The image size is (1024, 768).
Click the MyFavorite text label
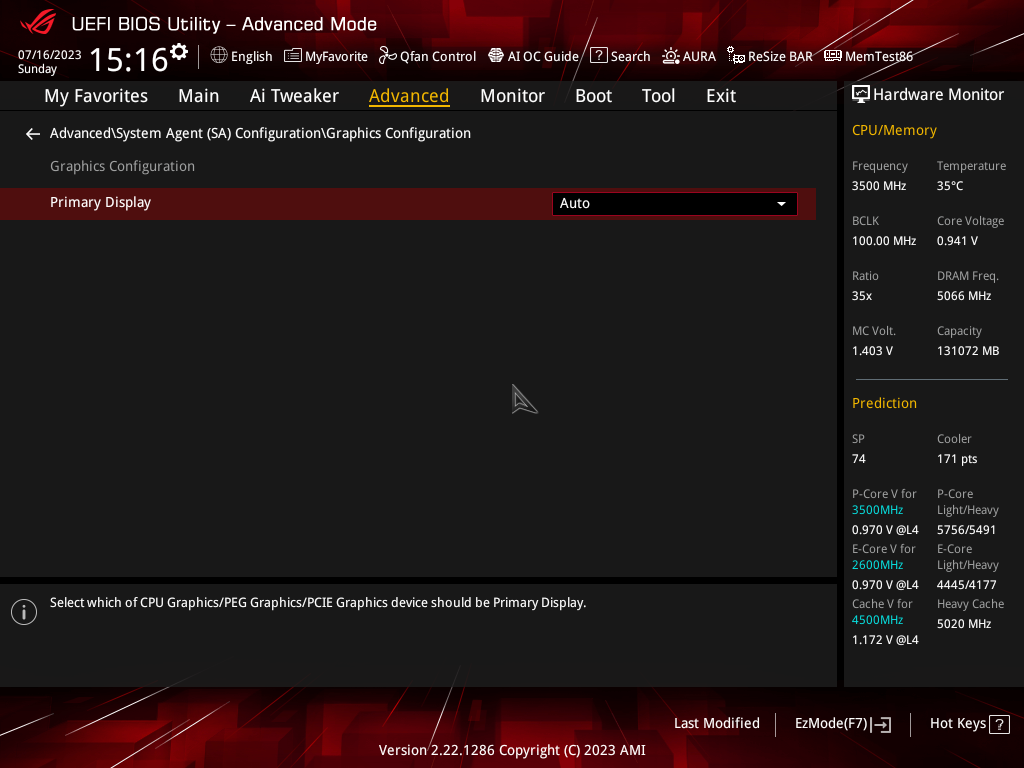336,57
